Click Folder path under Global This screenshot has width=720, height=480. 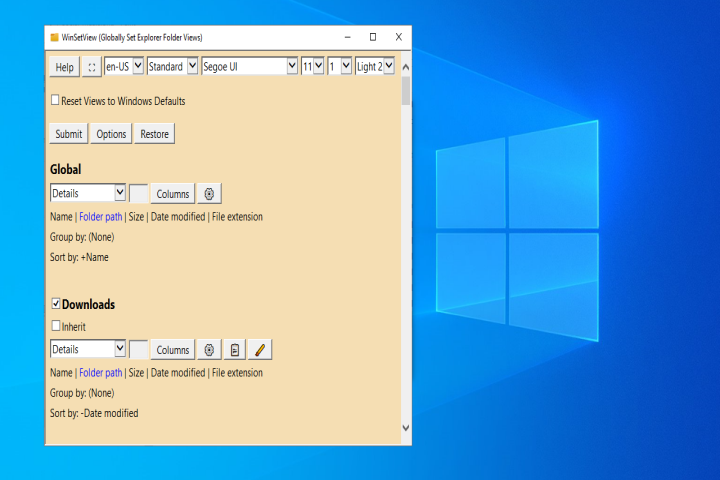coord(101,217)
